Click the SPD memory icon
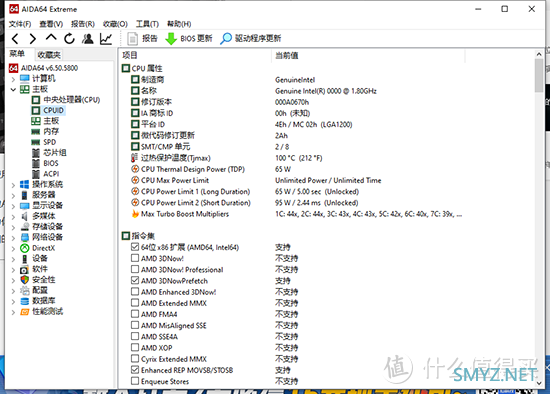The width and height of the screenshot is (550, 394). 35,142
